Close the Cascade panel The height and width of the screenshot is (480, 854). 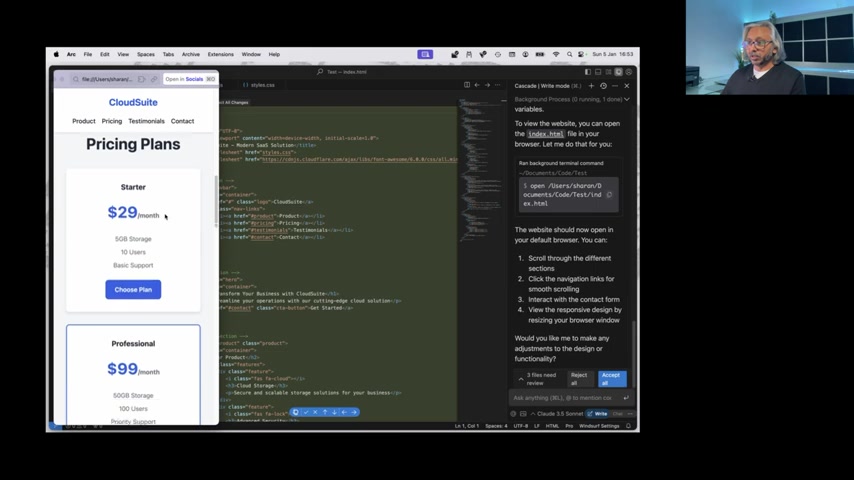pos(627,86)
